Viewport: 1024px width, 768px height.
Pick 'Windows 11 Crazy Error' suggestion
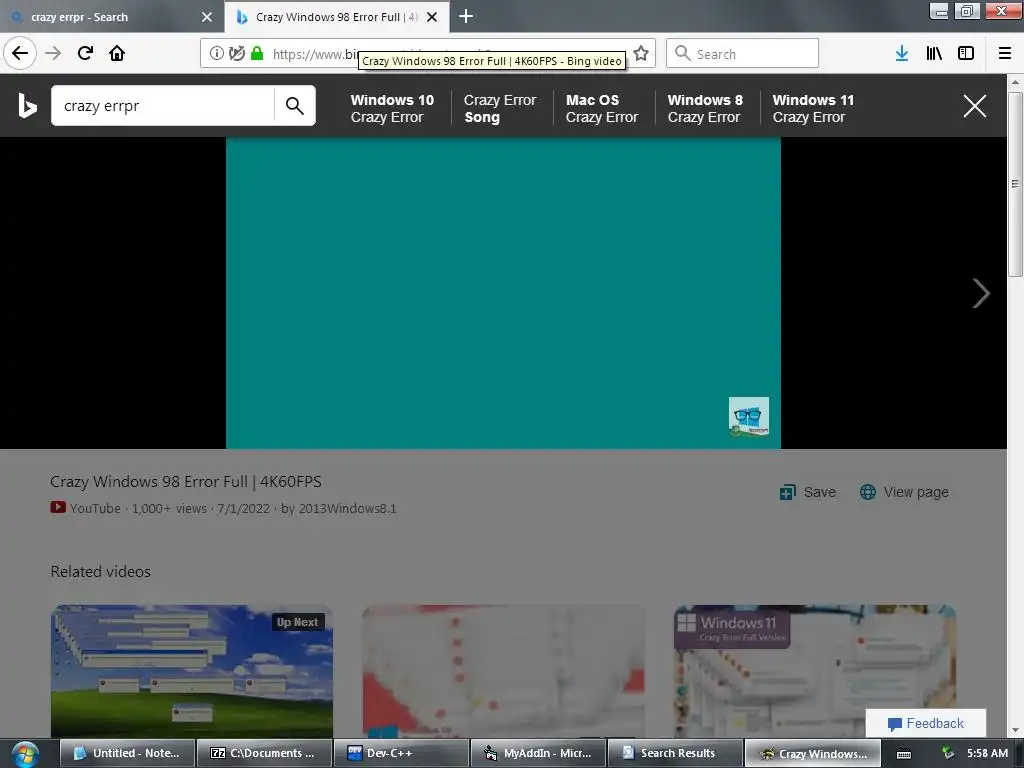point(813,108)
